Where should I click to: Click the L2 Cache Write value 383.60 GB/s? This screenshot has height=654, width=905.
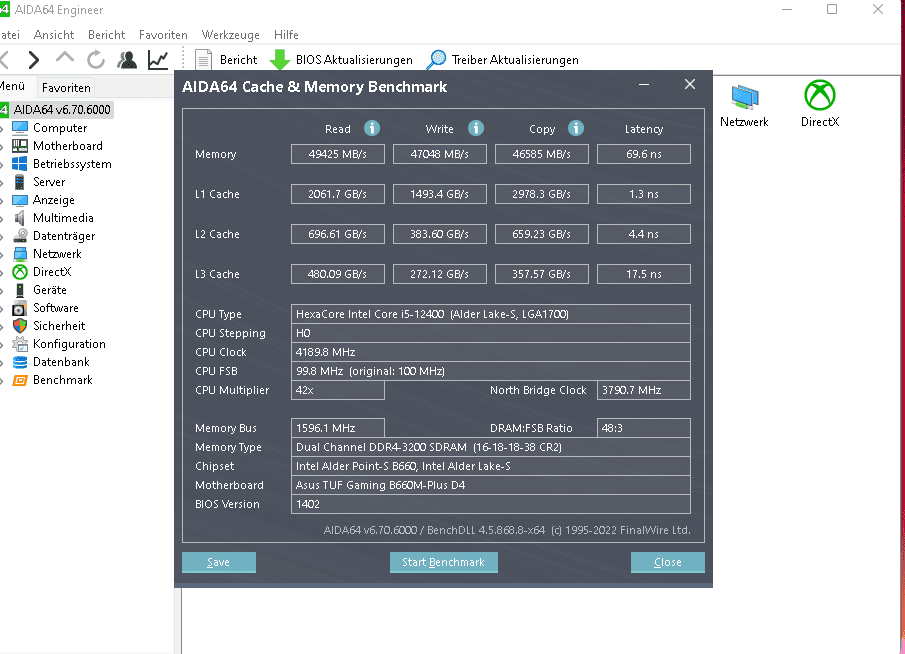(x=440, y=234)
